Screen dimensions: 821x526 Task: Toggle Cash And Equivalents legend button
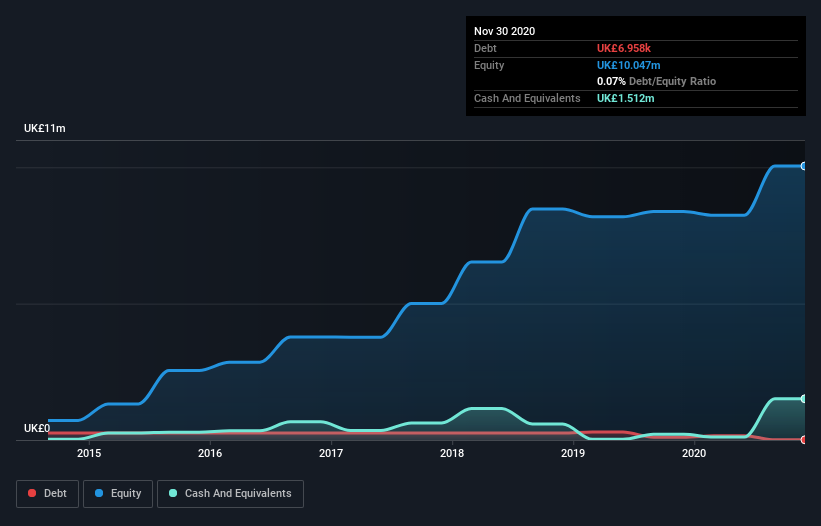[x=230, y=494]
